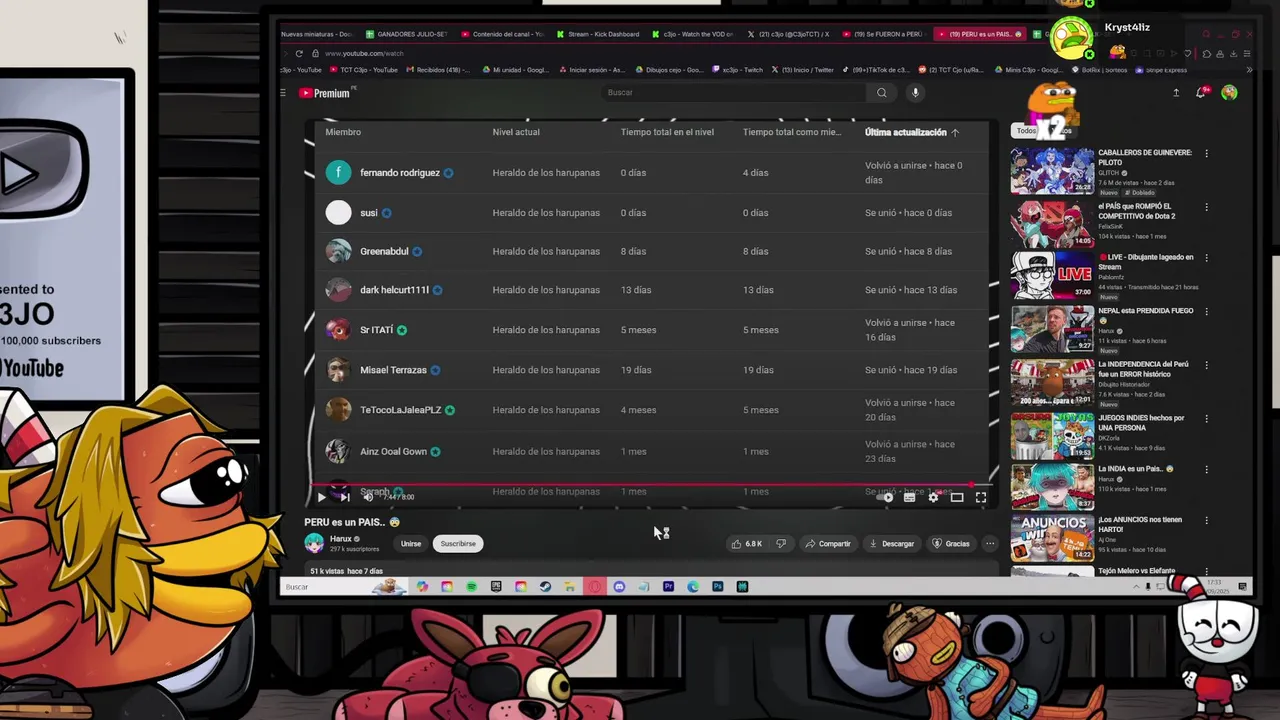1280x720 pixels.
Task: Open Steam from the taskbar
Action: 545,587
